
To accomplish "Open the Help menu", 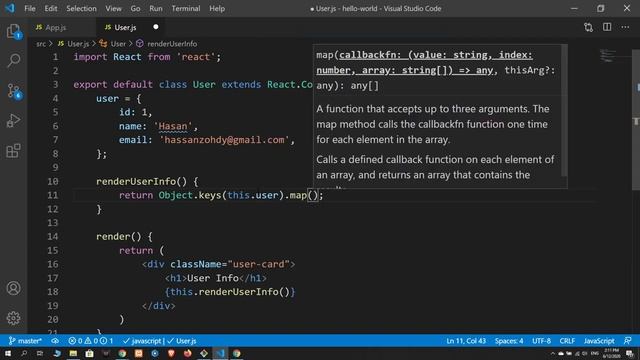I will pyautogui.click(x=217, y=8).
